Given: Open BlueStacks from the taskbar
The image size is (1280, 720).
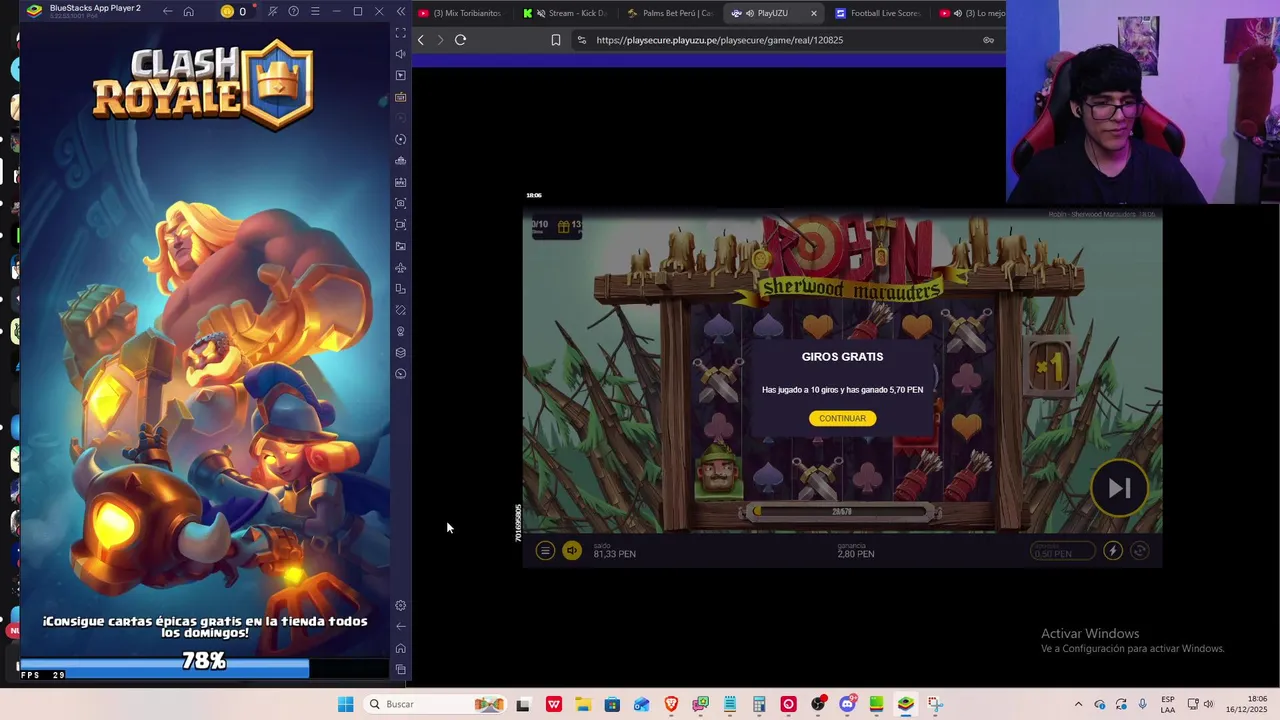Looking at the screenshot, I should pos(905,704).
